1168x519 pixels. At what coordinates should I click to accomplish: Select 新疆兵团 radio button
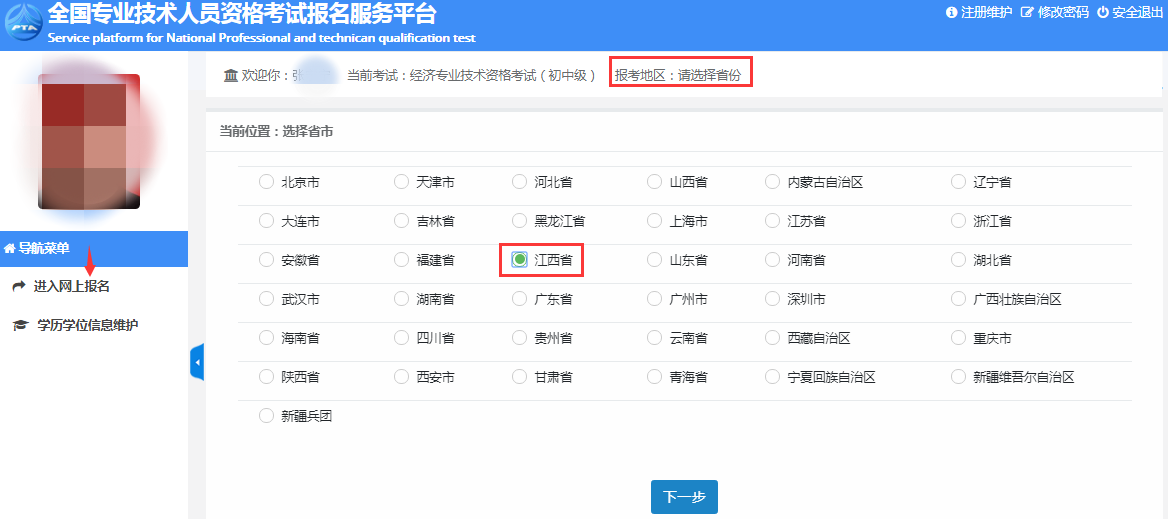(266, 416)
